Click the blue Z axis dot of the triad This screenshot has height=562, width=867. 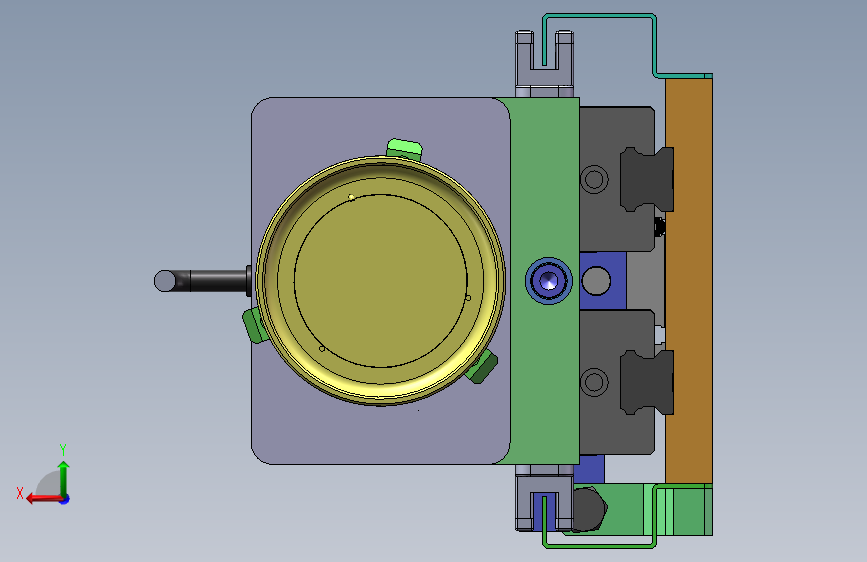pos(65,499)
